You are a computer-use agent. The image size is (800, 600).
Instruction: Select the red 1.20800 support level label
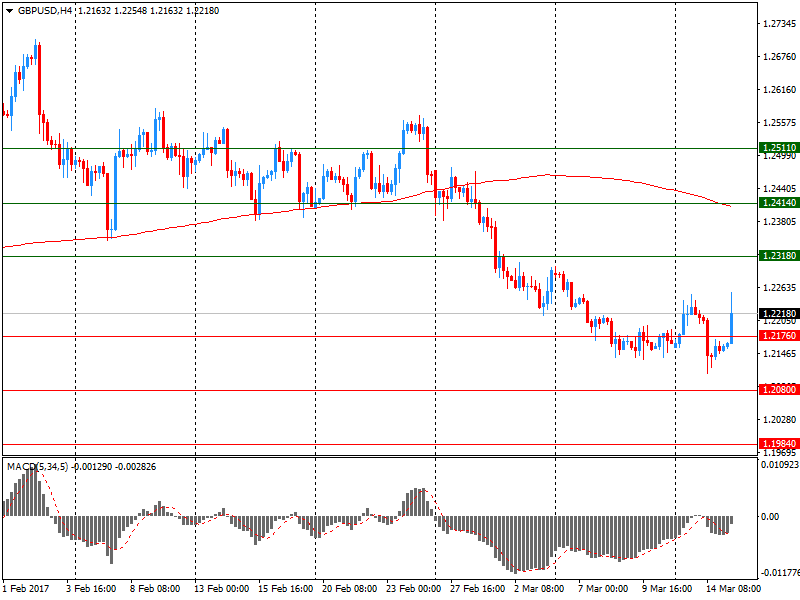(x=778, y=390)
